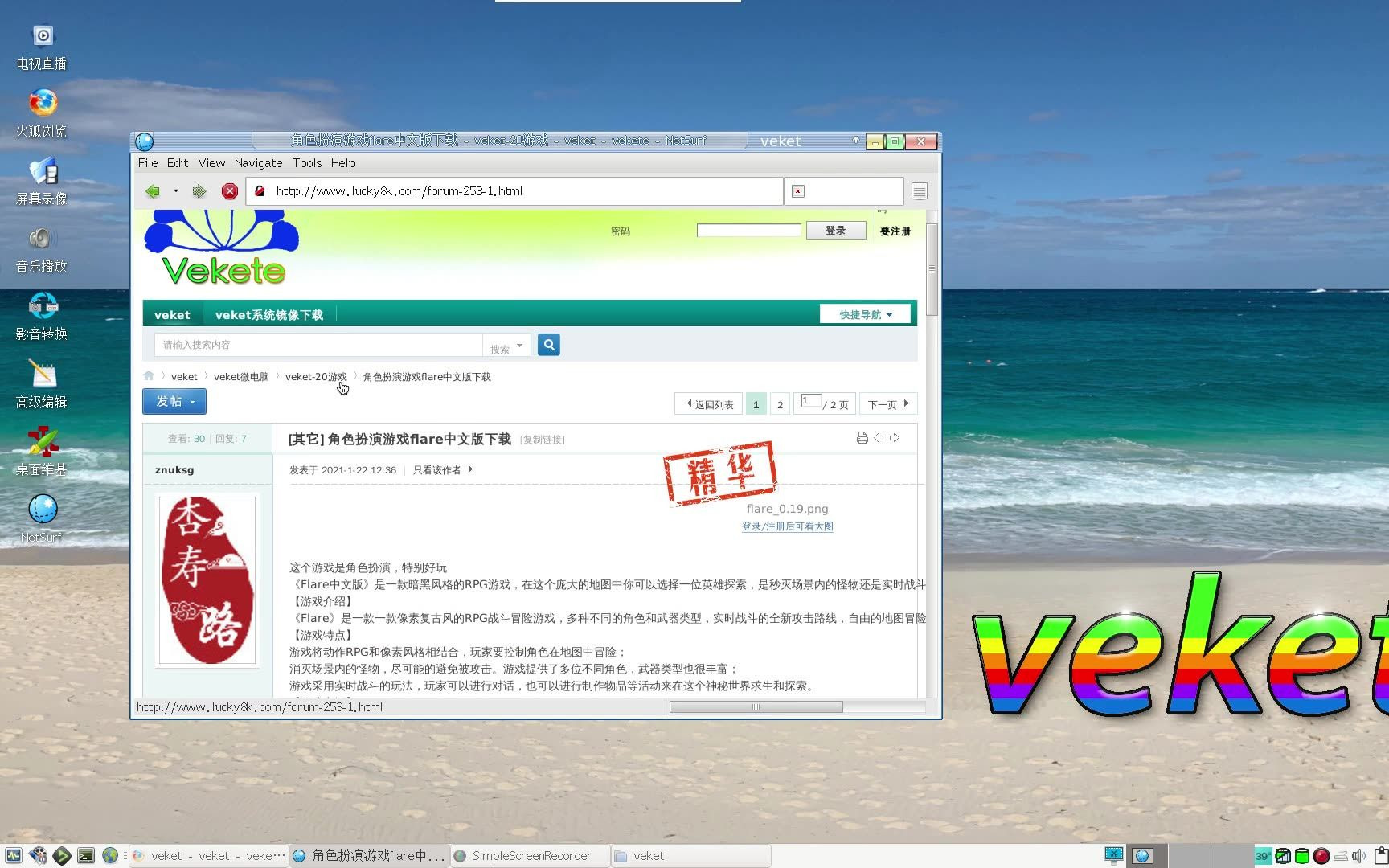Switch to SimpleScreenRecorder in the taskbar
This screenshot has height=868, width=1389.
click(531, 856)
